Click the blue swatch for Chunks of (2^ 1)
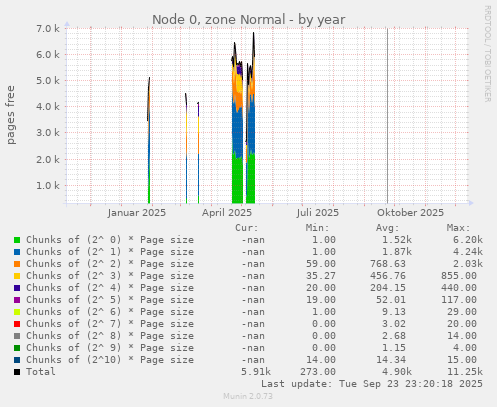 point(17,252)
